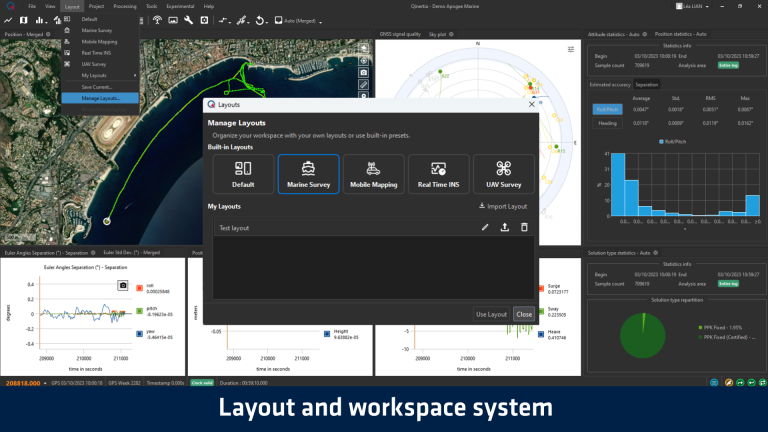Take a map snapshot with camera icon

(363, 72)
